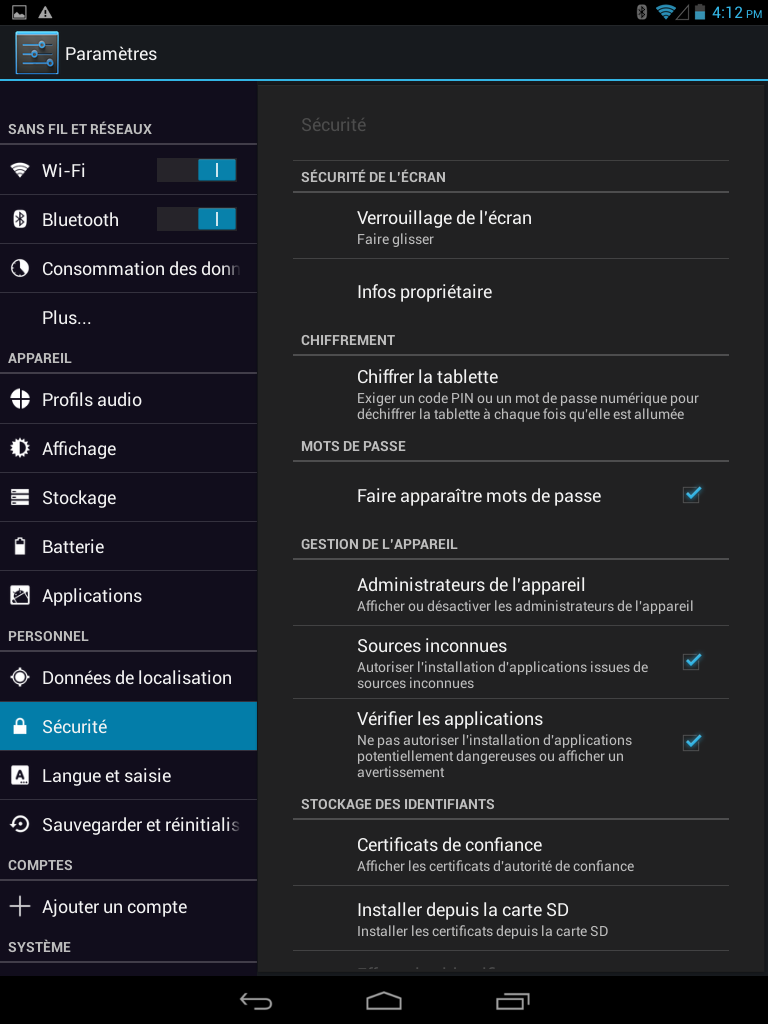Add an account via Ajouter un compte
768x1024 pixels.
pos(128,906)
